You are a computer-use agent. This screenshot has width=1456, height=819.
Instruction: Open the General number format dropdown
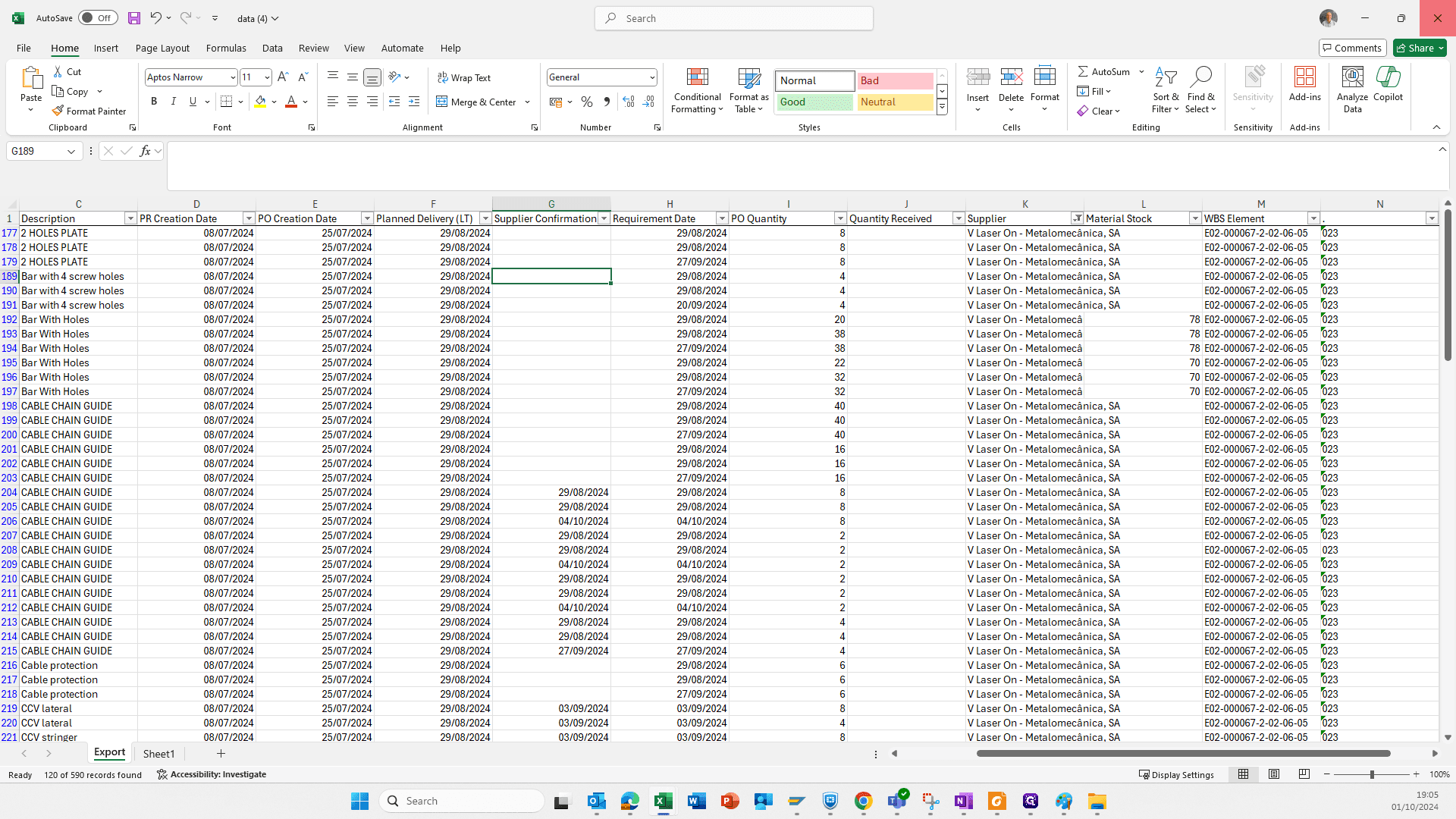pos(651,77)
